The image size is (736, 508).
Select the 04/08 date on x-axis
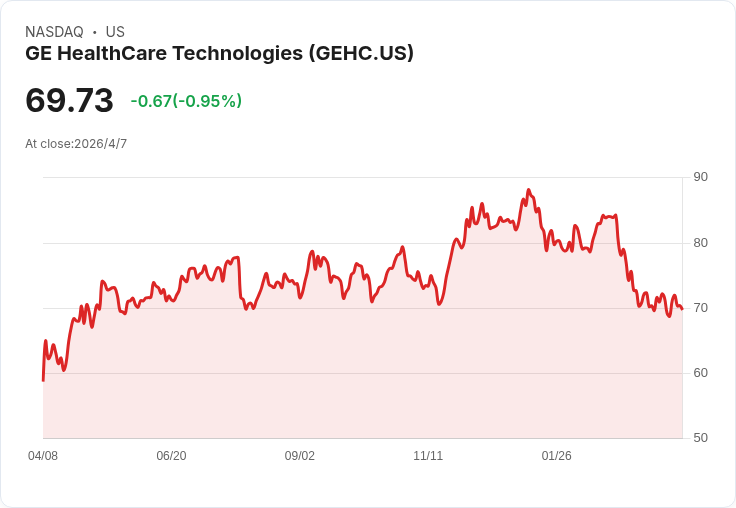43,456
